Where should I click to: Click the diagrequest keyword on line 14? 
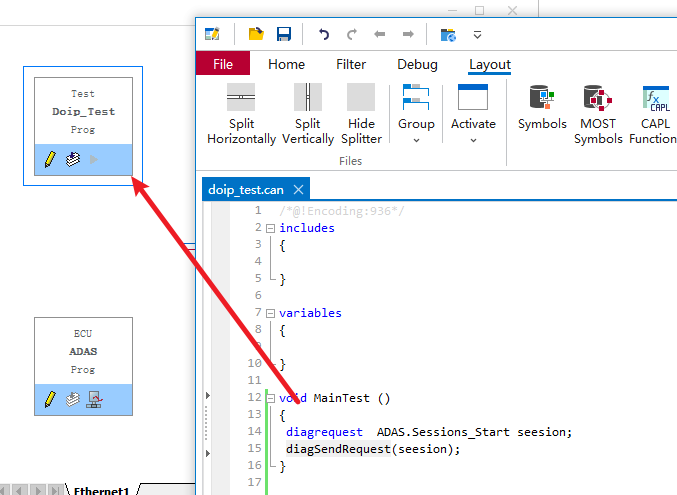324,432
